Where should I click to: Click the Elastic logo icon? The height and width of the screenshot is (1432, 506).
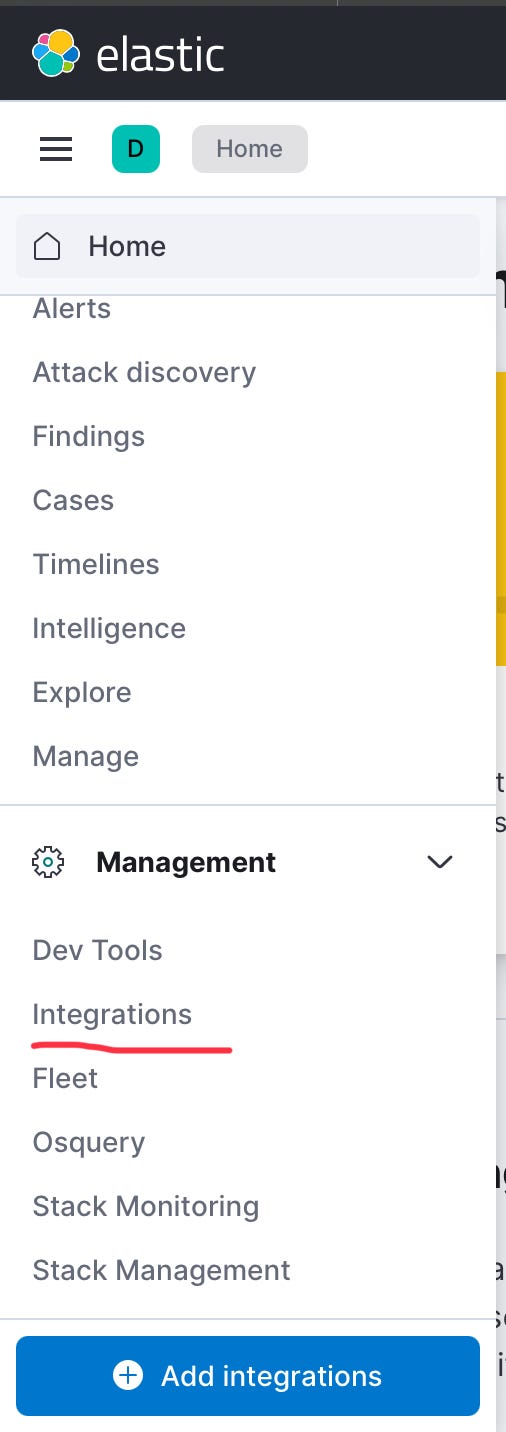[x=55, y=53]
